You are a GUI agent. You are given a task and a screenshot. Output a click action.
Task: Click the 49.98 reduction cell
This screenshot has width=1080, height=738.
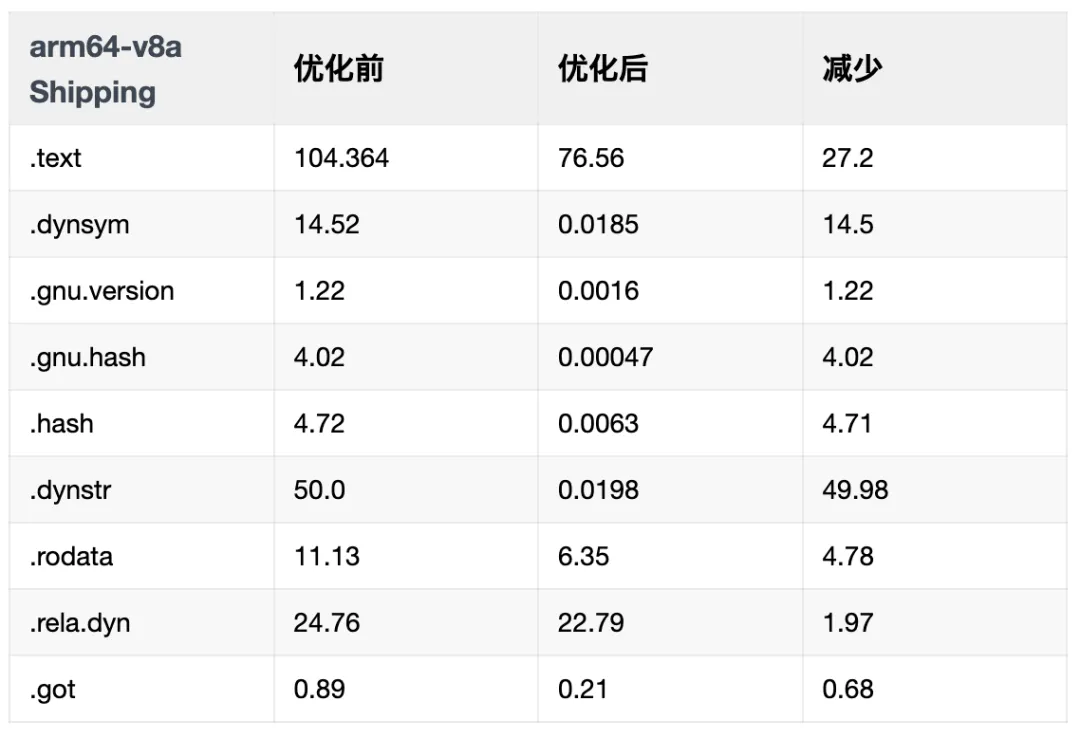click(x=855, y=490)
